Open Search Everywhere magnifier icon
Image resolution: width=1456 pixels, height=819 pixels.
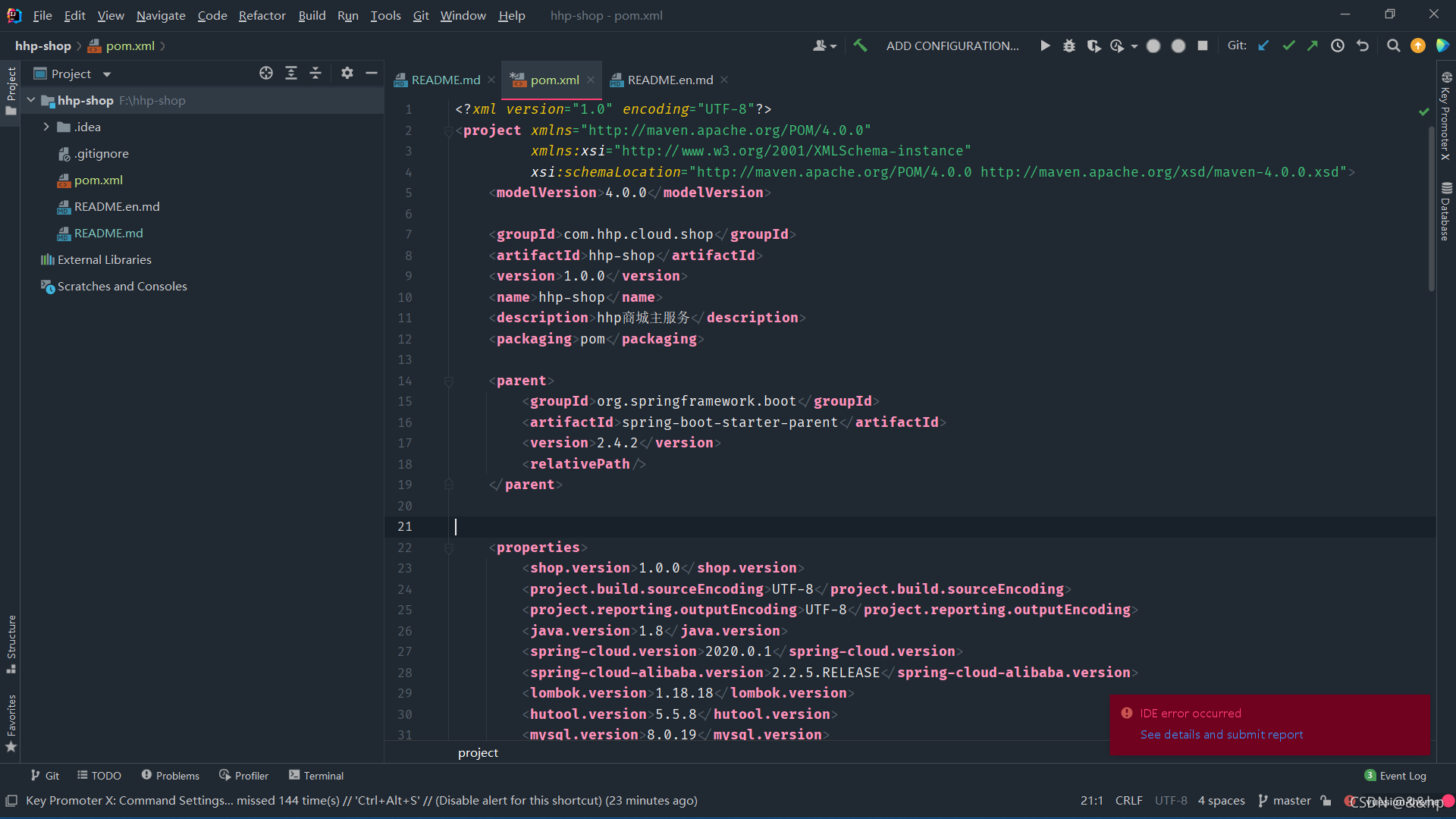tap(1393, 45)
